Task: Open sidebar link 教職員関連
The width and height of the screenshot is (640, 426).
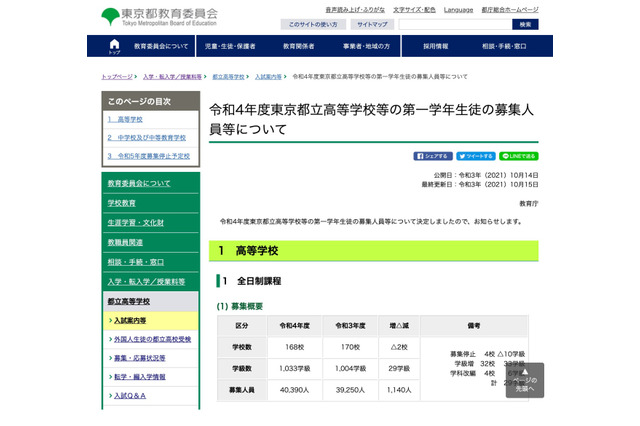Action: click(x=125, y=242)
